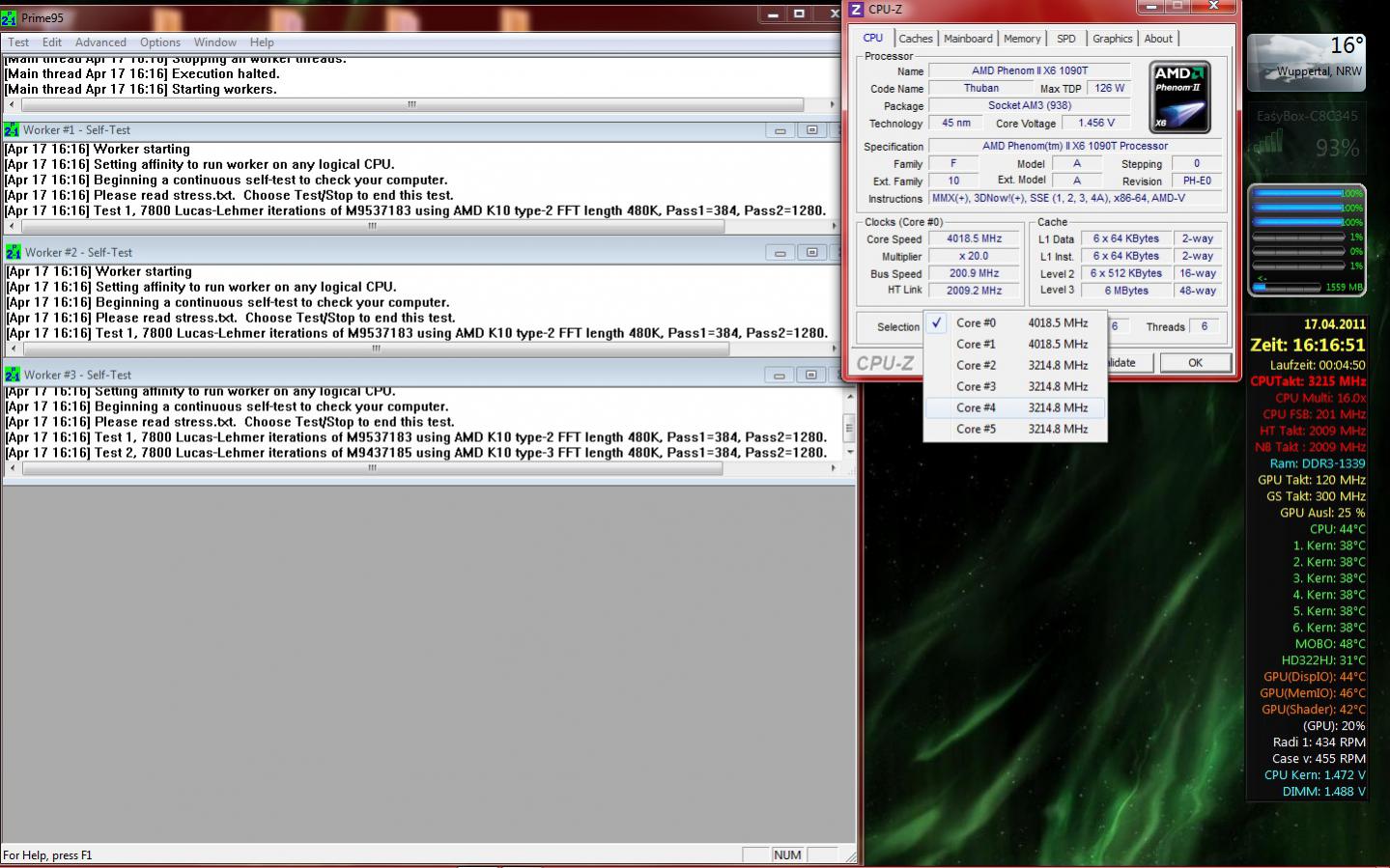Click the WiFi signal strength 93% indicator

[1338, 148]
